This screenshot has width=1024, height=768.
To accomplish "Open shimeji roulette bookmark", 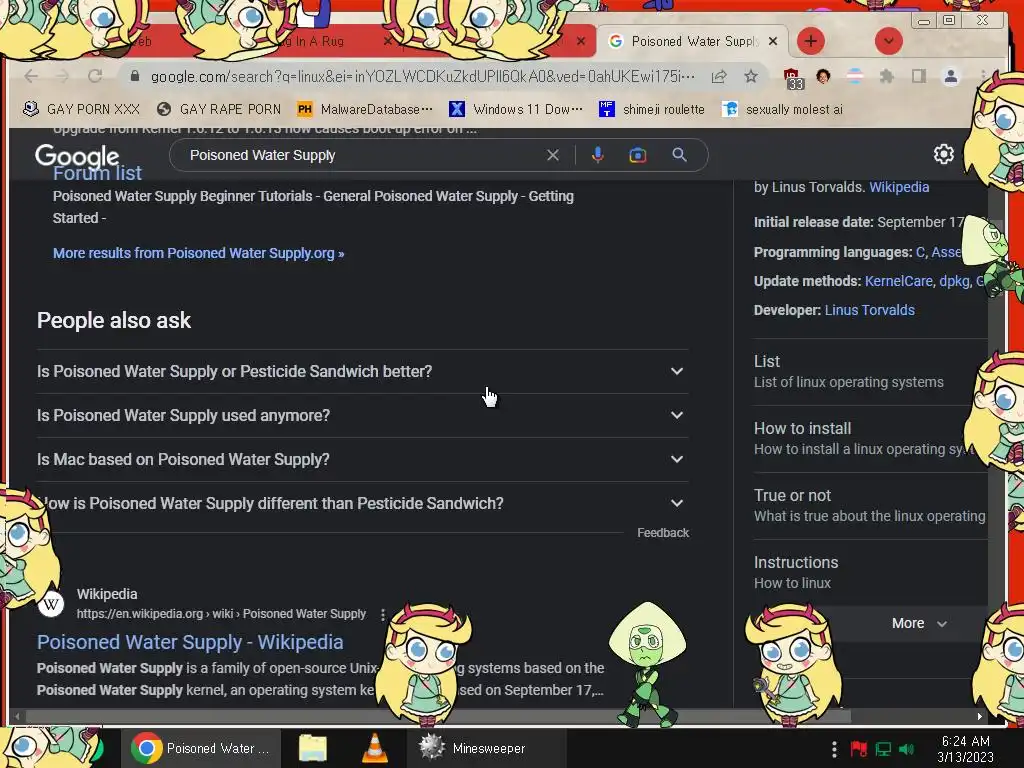I will pyautogui.click(x=652, y=109).
